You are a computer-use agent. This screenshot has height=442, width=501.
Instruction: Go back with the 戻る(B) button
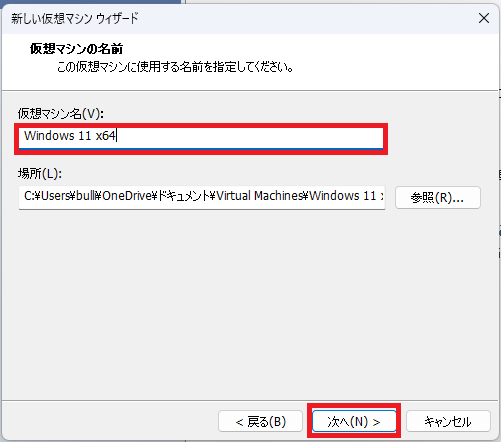(x=260, y=422)
